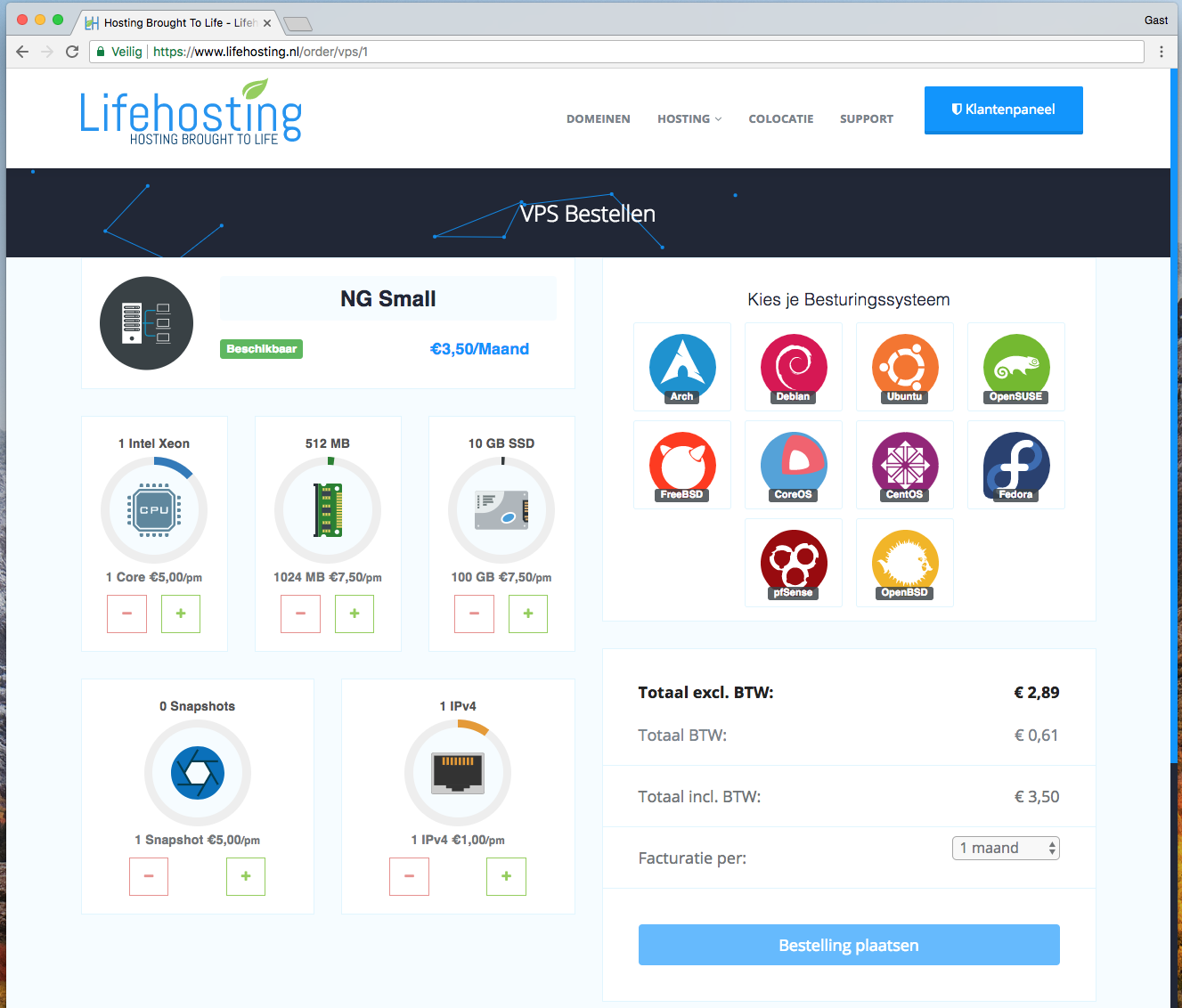Select the Hosting Brought To Life browser tab

click(176, 22)
